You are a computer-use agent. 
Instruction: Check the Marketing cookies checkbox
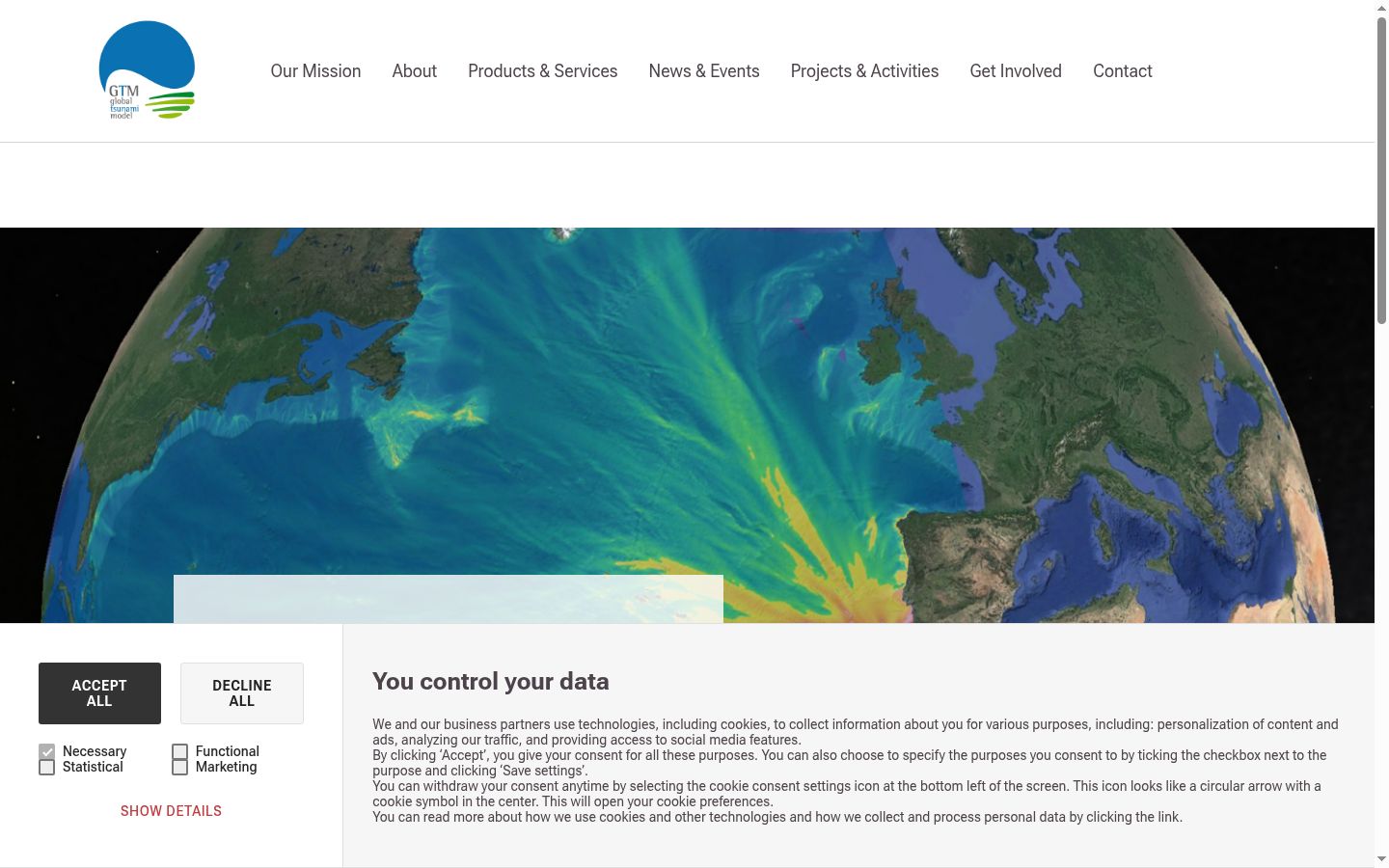coord(179,767)
